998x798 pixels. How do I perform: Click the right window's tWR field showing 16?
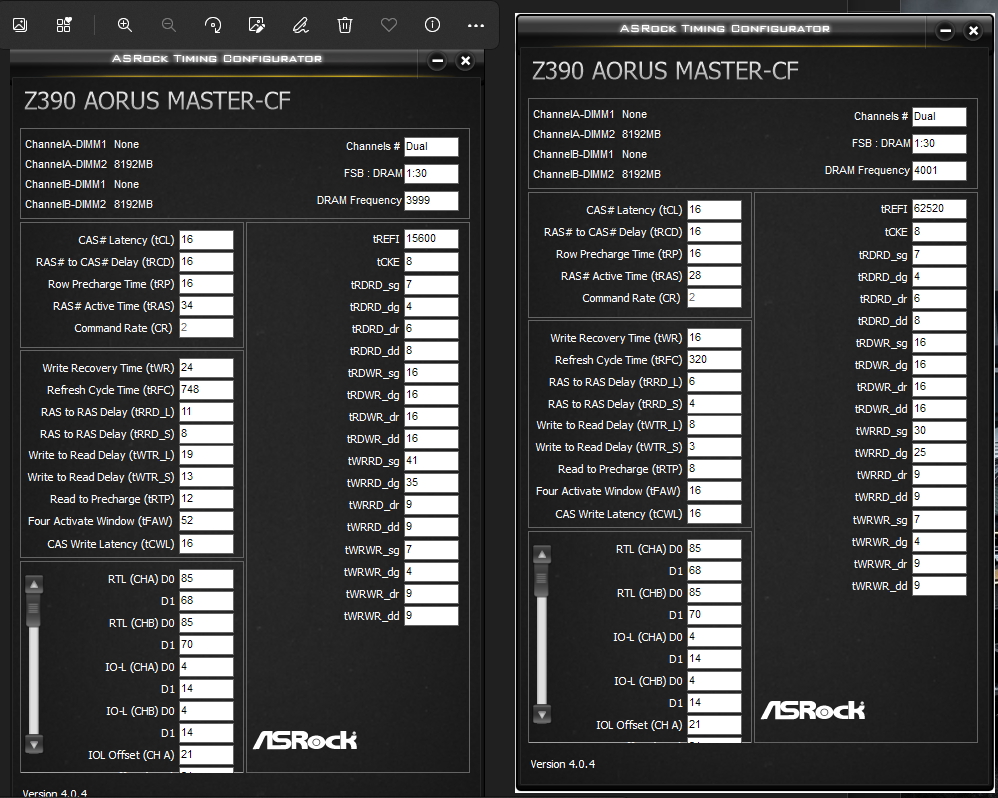714,338
